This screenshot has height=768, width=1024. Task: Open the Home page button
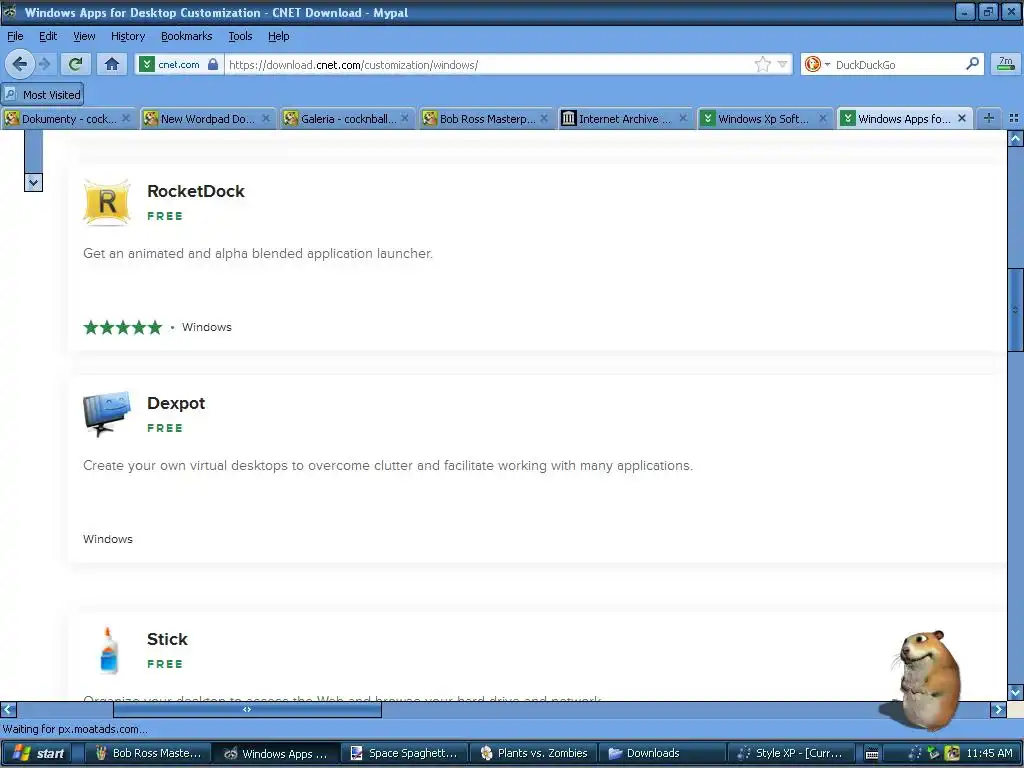112,64
